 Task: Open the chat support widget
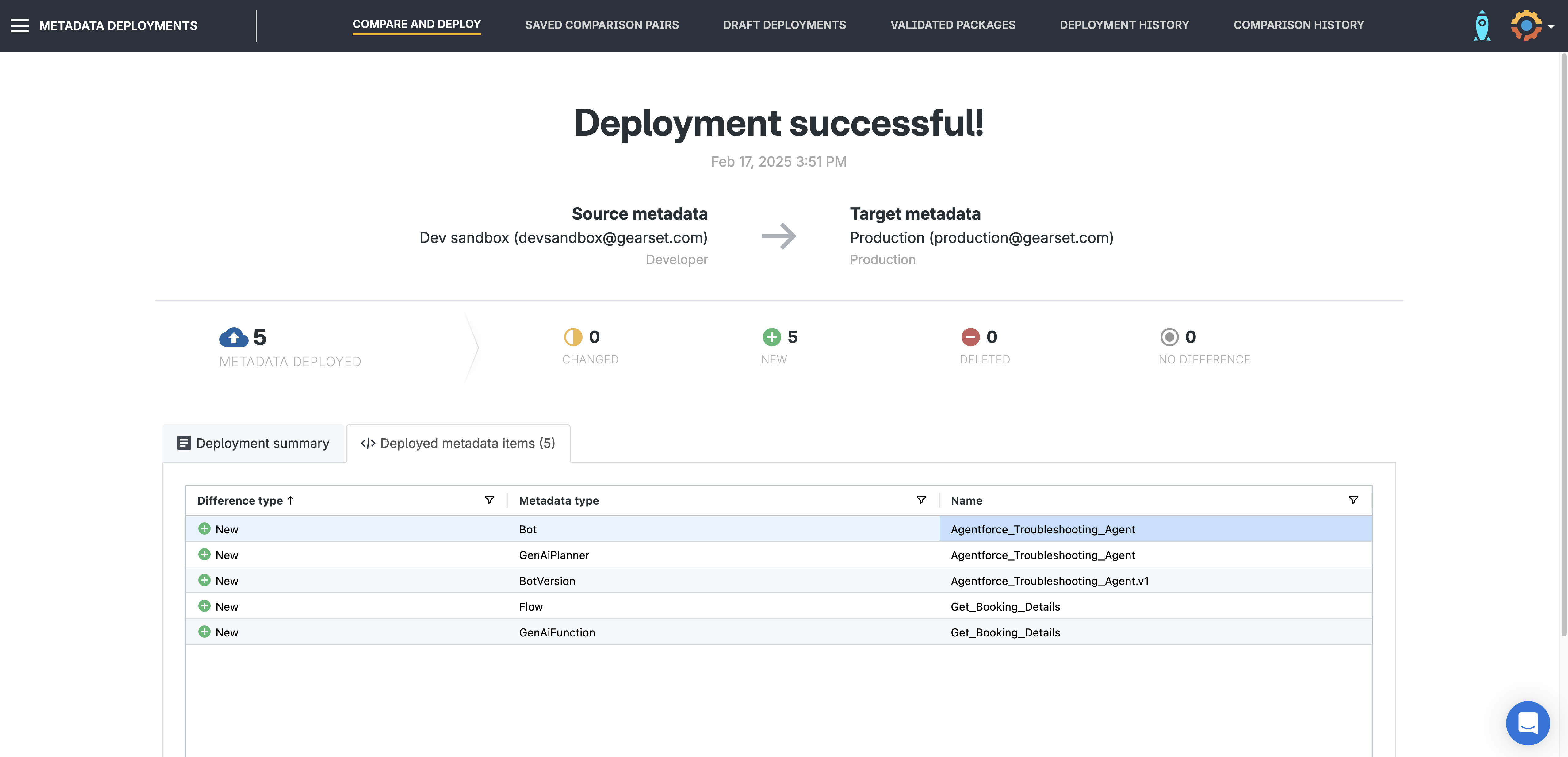[1527, 723]
